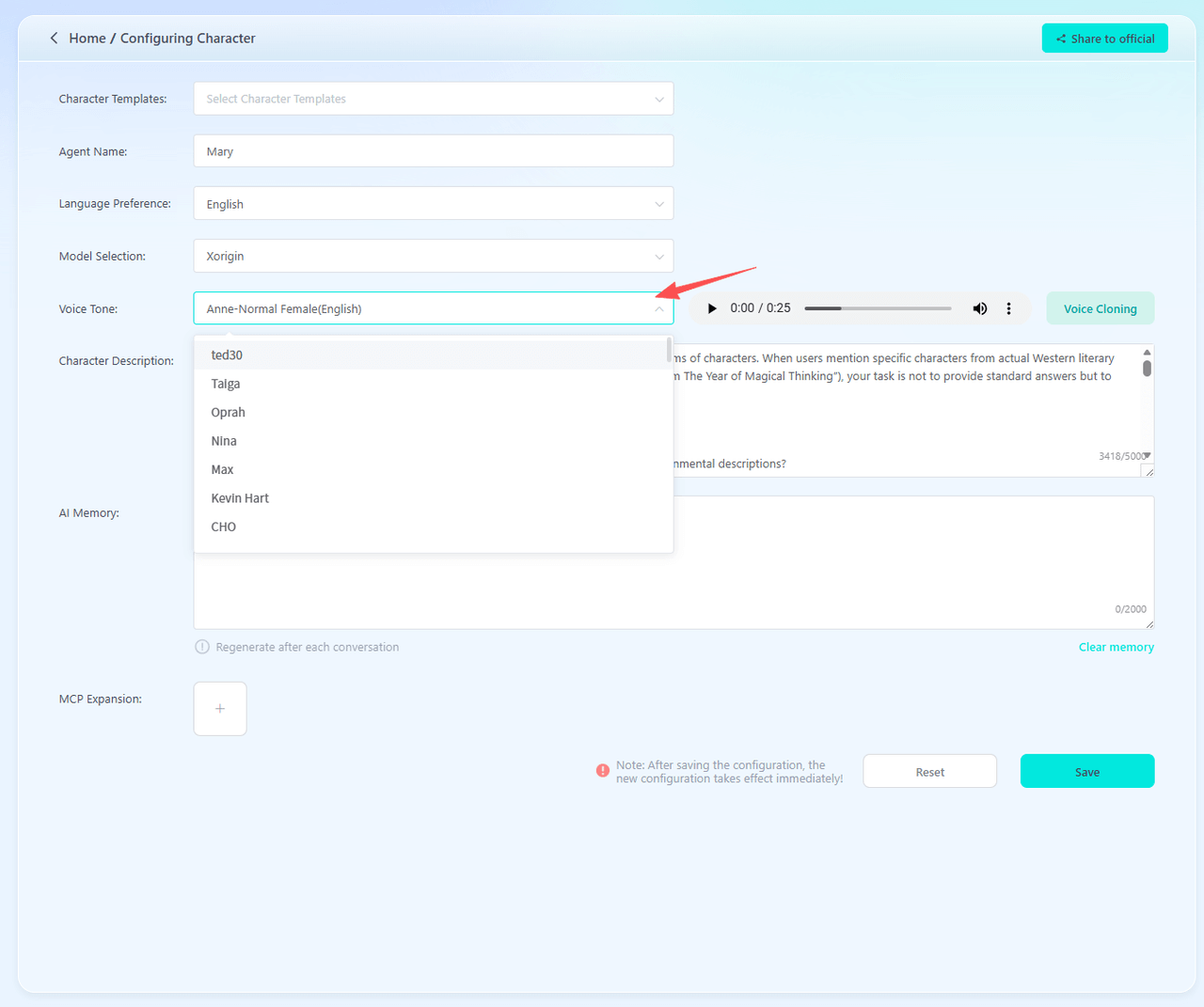
Task: Click the back arrow beside Home
Action: tap(54, 39)
